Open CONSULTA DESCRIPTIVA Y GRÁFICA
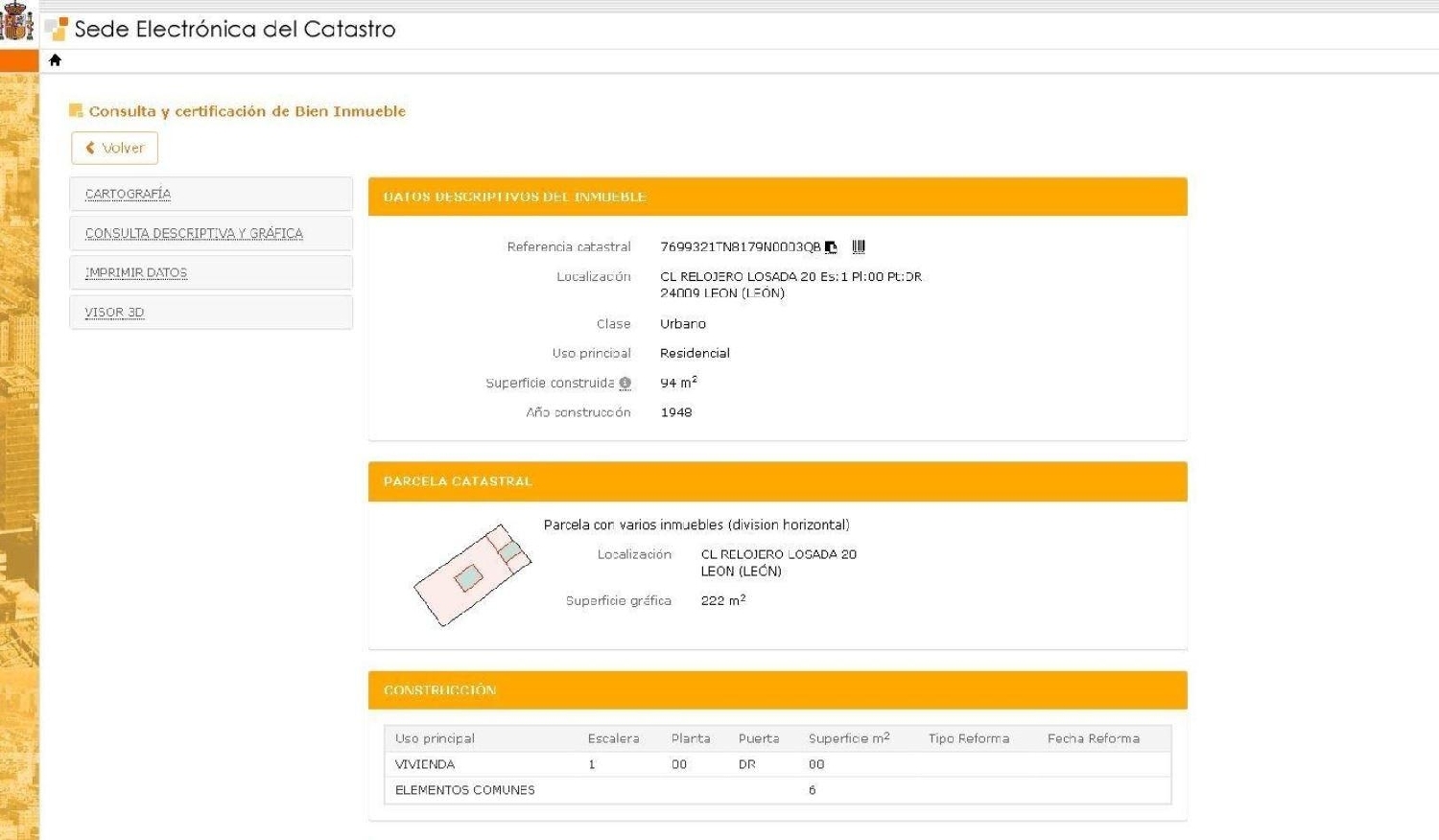This screenshot has width=1439, height=840. click(x=194, y=233)
